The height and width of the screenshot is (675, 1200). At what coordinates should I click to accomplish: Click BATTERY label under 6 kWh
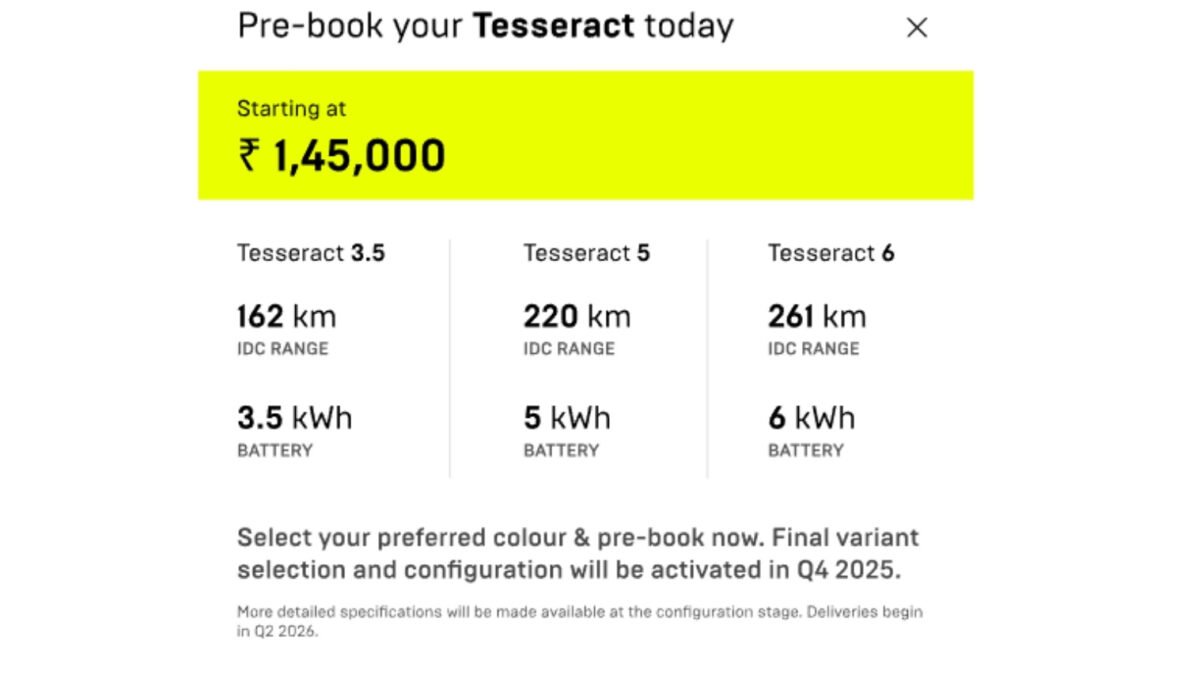pos(806,451)
